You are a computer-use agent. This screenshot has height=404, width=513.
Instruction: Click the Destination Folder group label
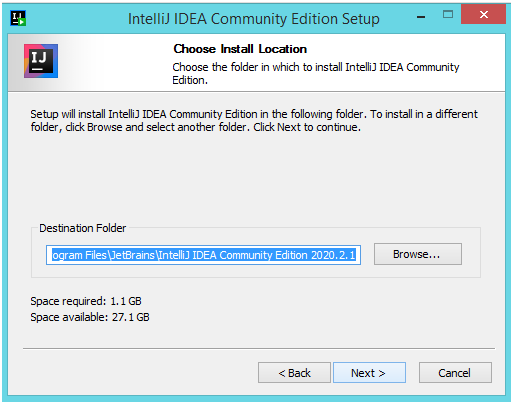click(83, 228)
